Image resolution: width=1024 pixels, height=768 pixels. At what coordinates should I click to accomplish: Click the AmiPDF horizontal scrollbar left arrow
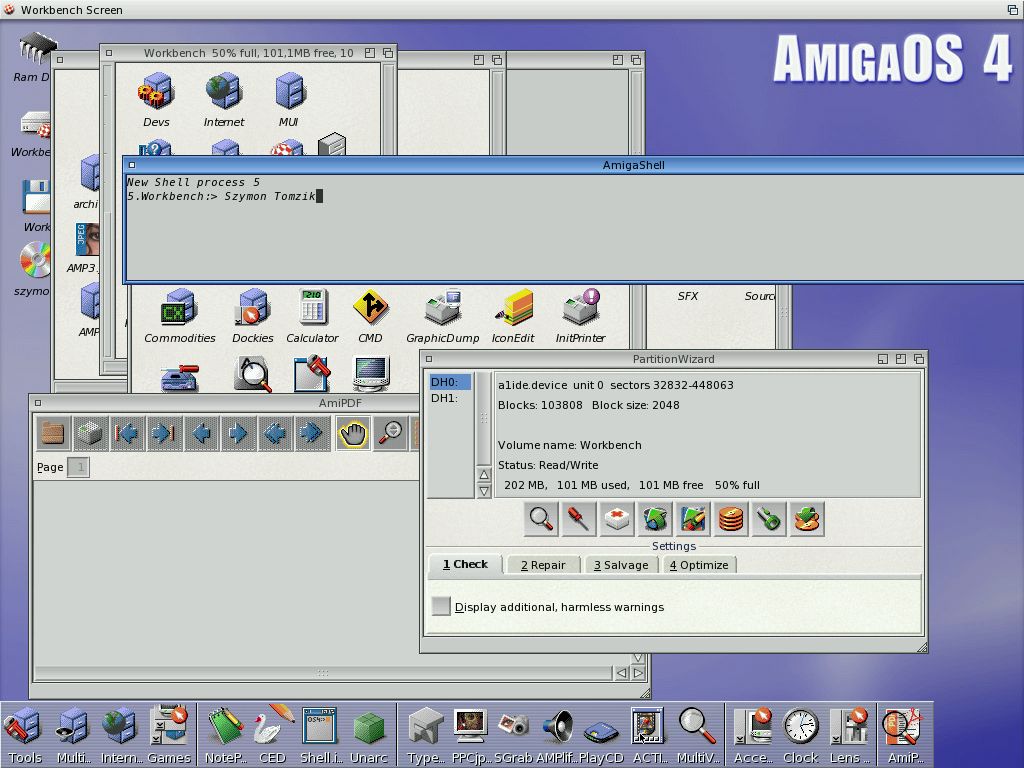pyautogui.click(x=622, y=673)
